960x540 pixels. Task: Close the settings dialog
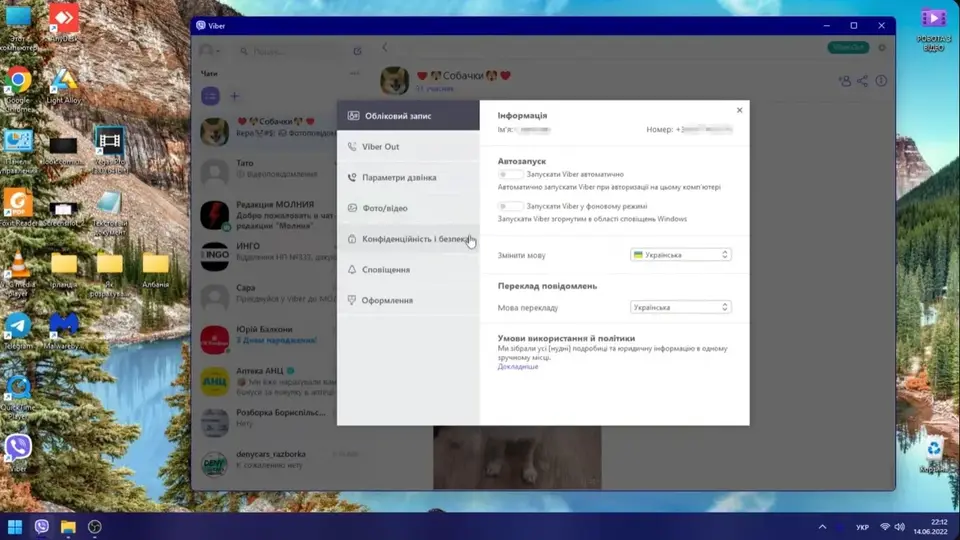pyautogui.click(x=740, y=110)
